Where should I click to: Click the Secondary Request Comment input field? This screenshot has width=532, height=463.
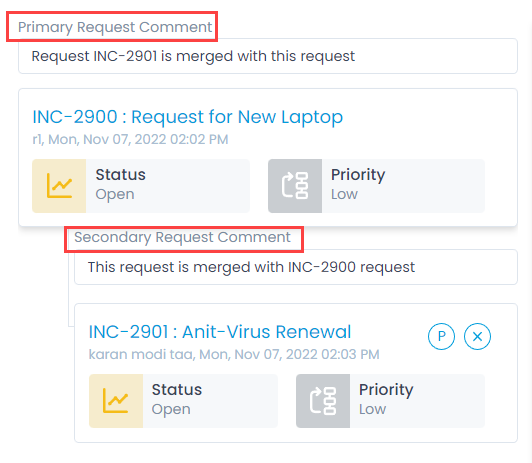tap(296, 267)
